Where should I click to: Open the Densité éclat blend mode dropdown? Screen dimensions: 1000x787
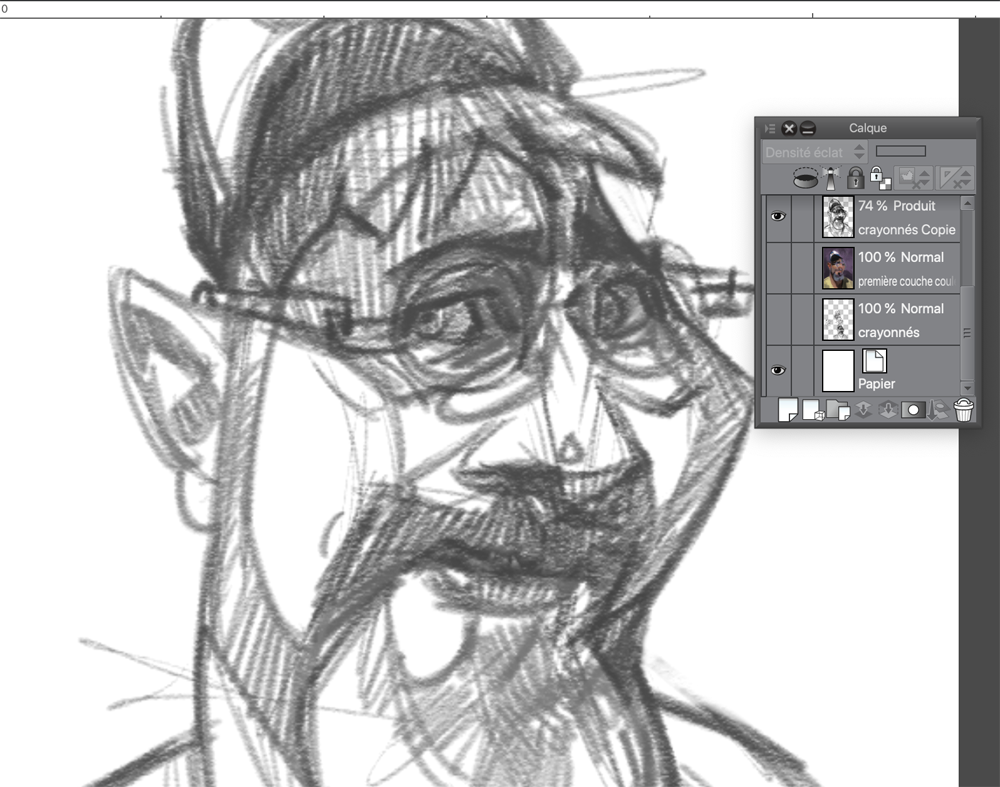tap(815, 152)
